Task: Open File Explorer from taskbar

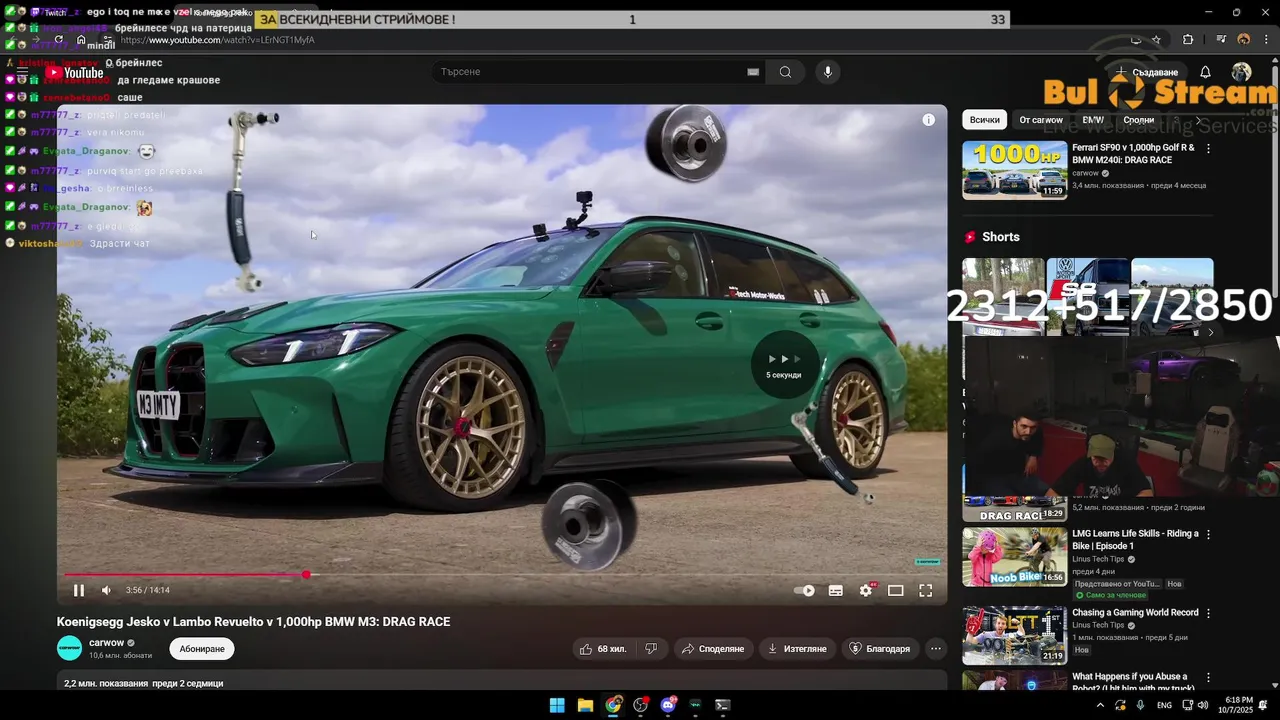Action: pyautogui.click(x=585, y=705)
